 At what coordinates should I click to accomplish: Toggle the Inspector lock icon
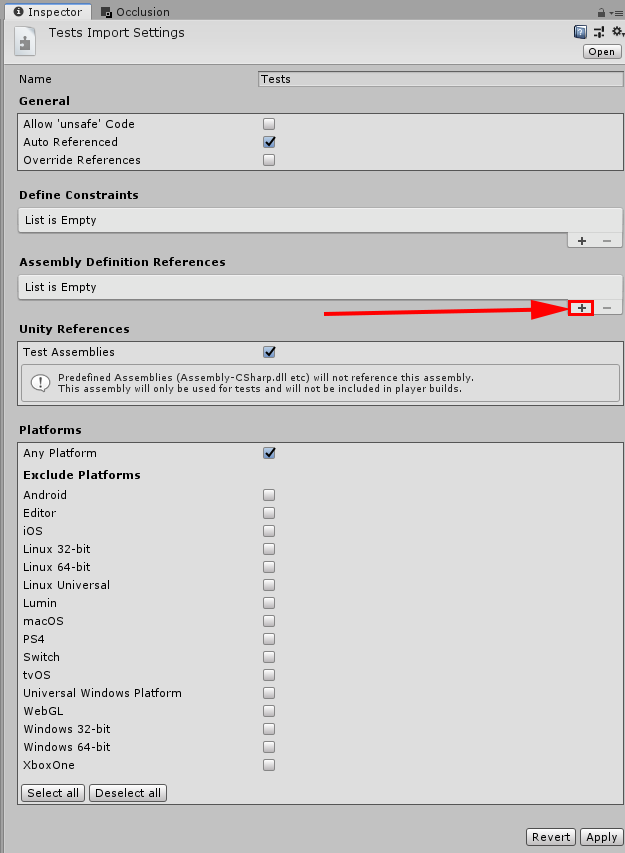pyautogui.click(x=601, y=12)
